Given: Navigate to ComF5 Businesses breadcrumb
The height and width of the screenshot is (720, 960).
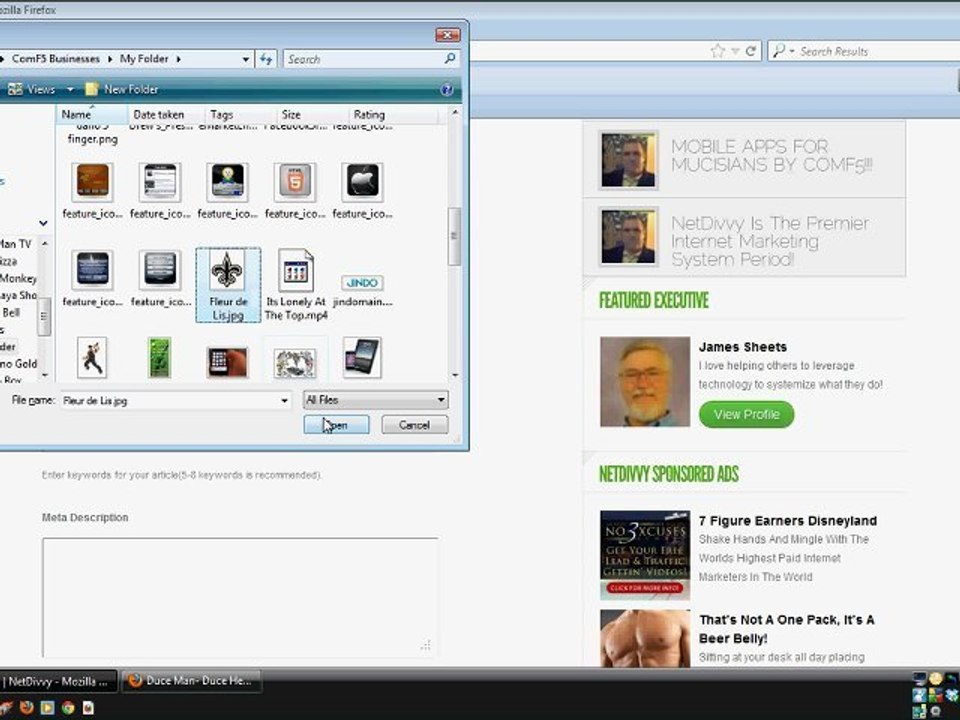Looking at the screenshot, I should (x=56, y=59).
